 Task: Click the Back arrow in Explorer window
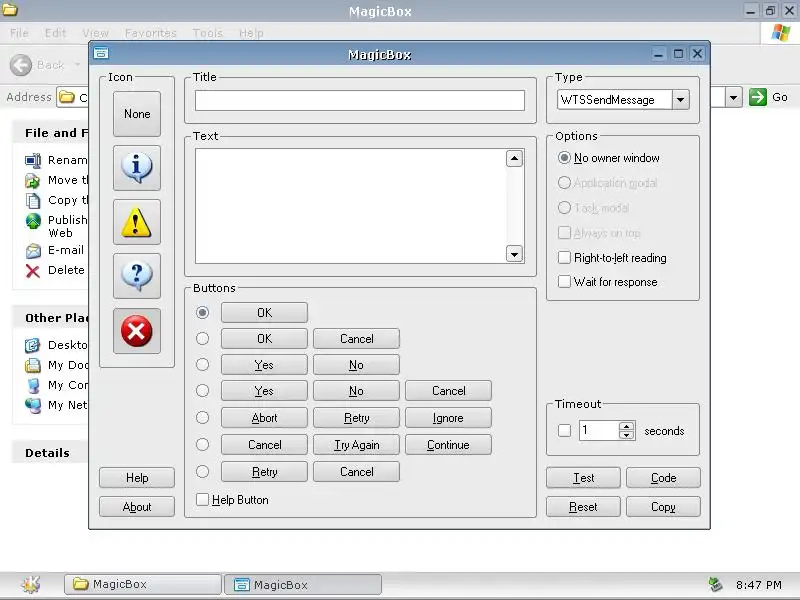pos(21,65)
